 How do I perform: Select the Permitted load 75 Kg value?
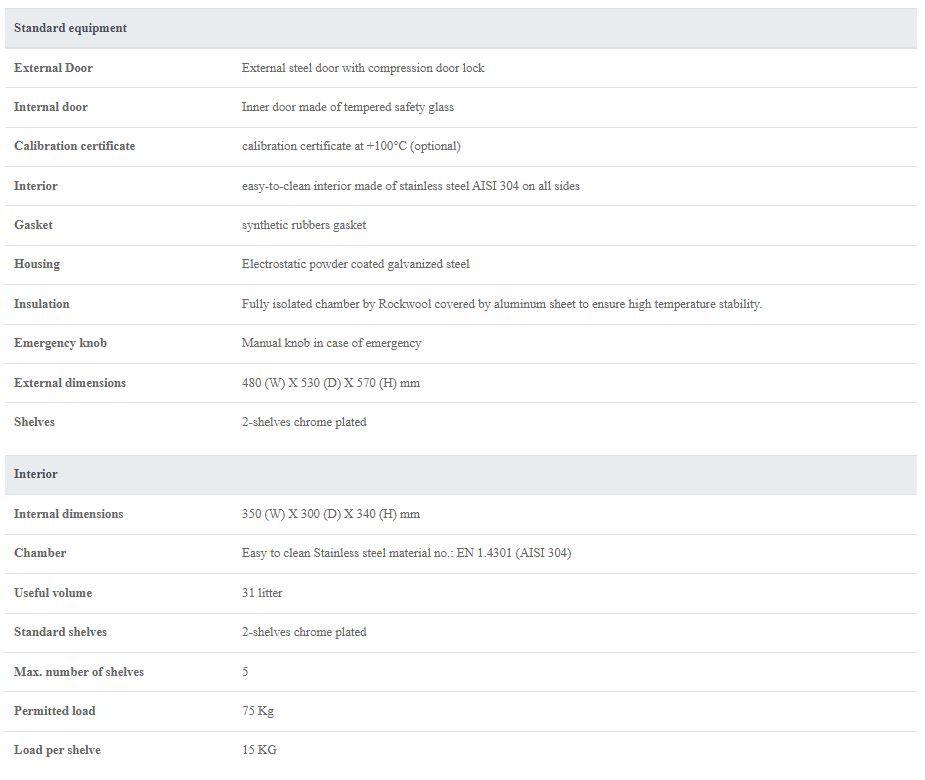(258, 711)
